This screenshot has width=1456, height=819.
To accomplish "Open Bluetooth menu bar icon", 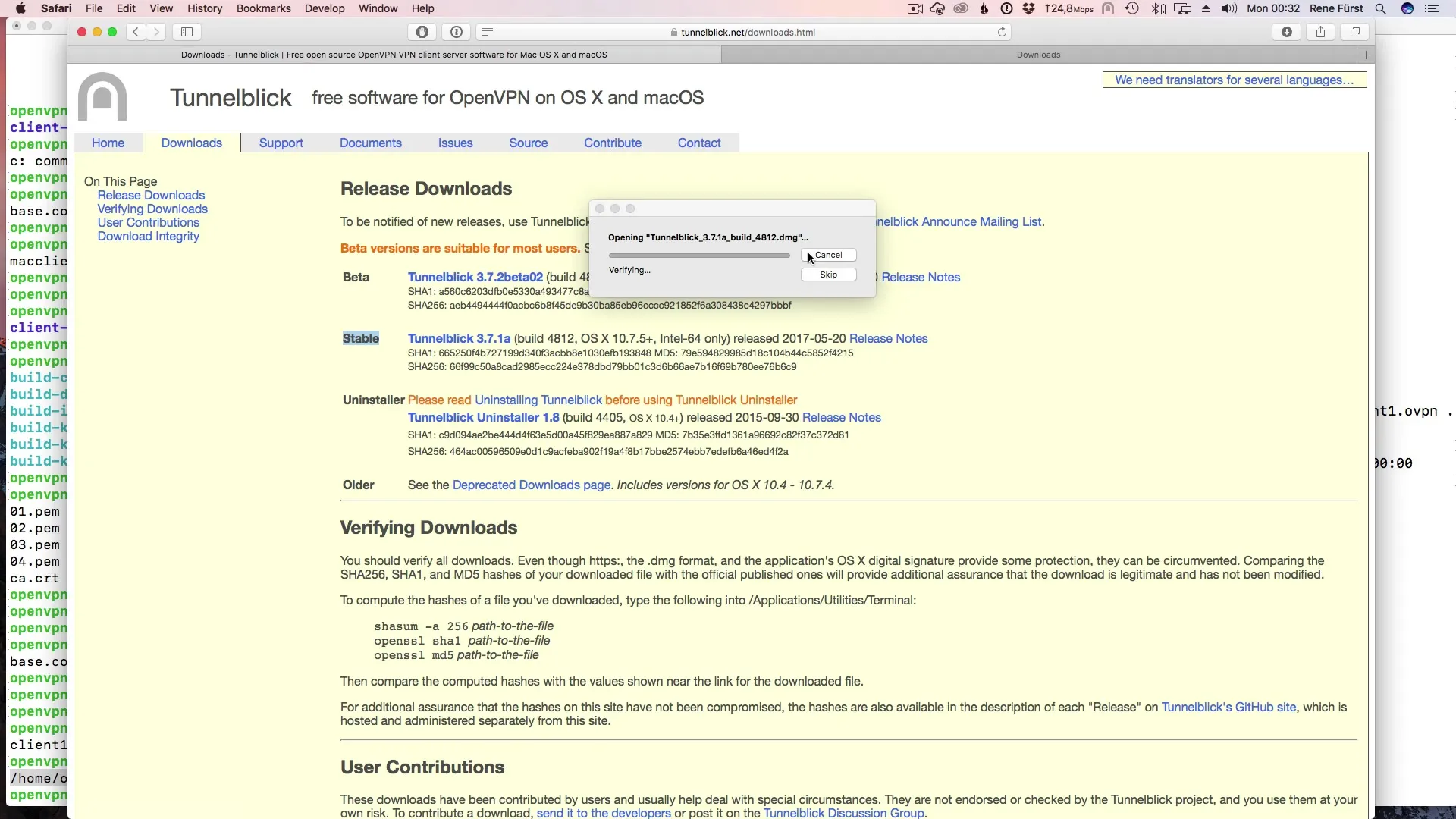I will pyautogui.click(x=1158, y=8).
